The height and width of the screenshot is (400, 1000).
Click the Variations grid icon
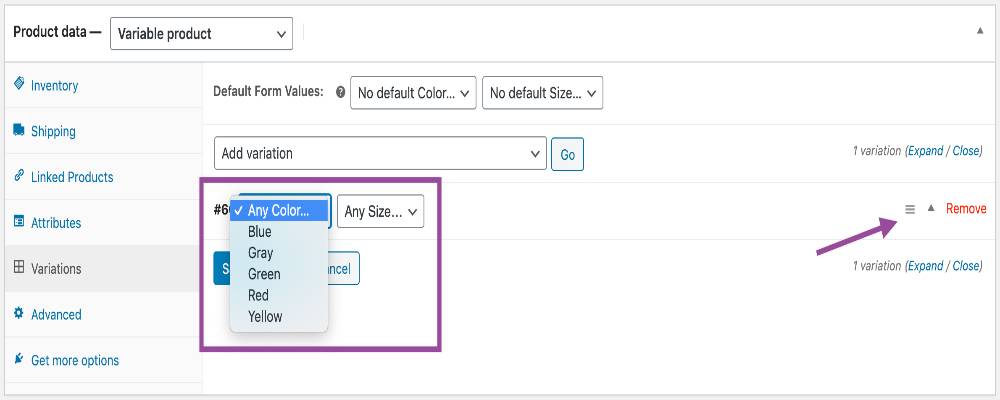19,268
